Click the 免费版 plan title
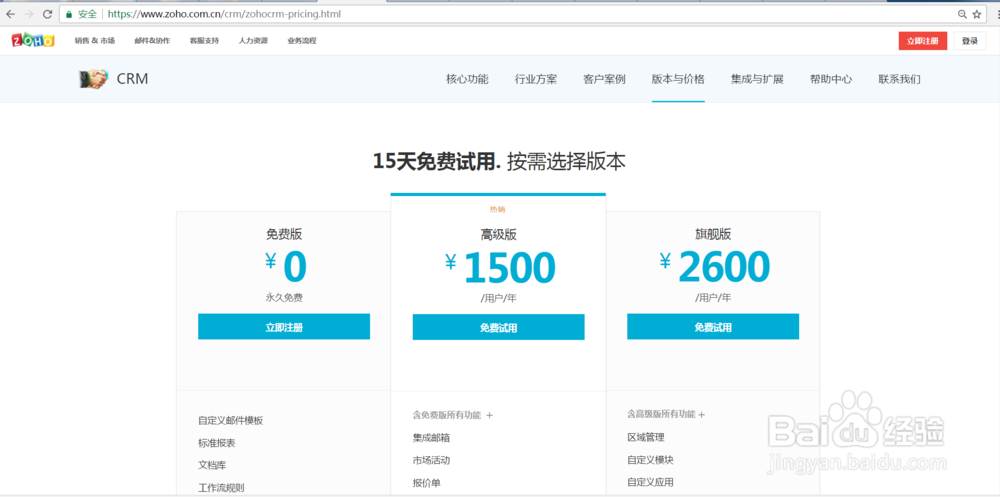Screen dimensions: 1000x497 tap(284, 234)
